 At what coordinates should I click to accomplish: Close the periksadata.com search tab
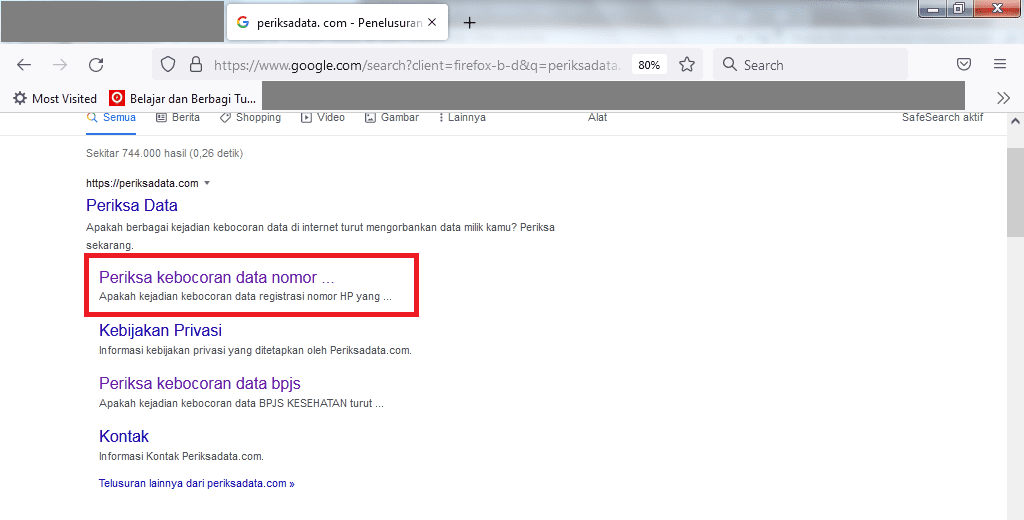pos(432,22)
